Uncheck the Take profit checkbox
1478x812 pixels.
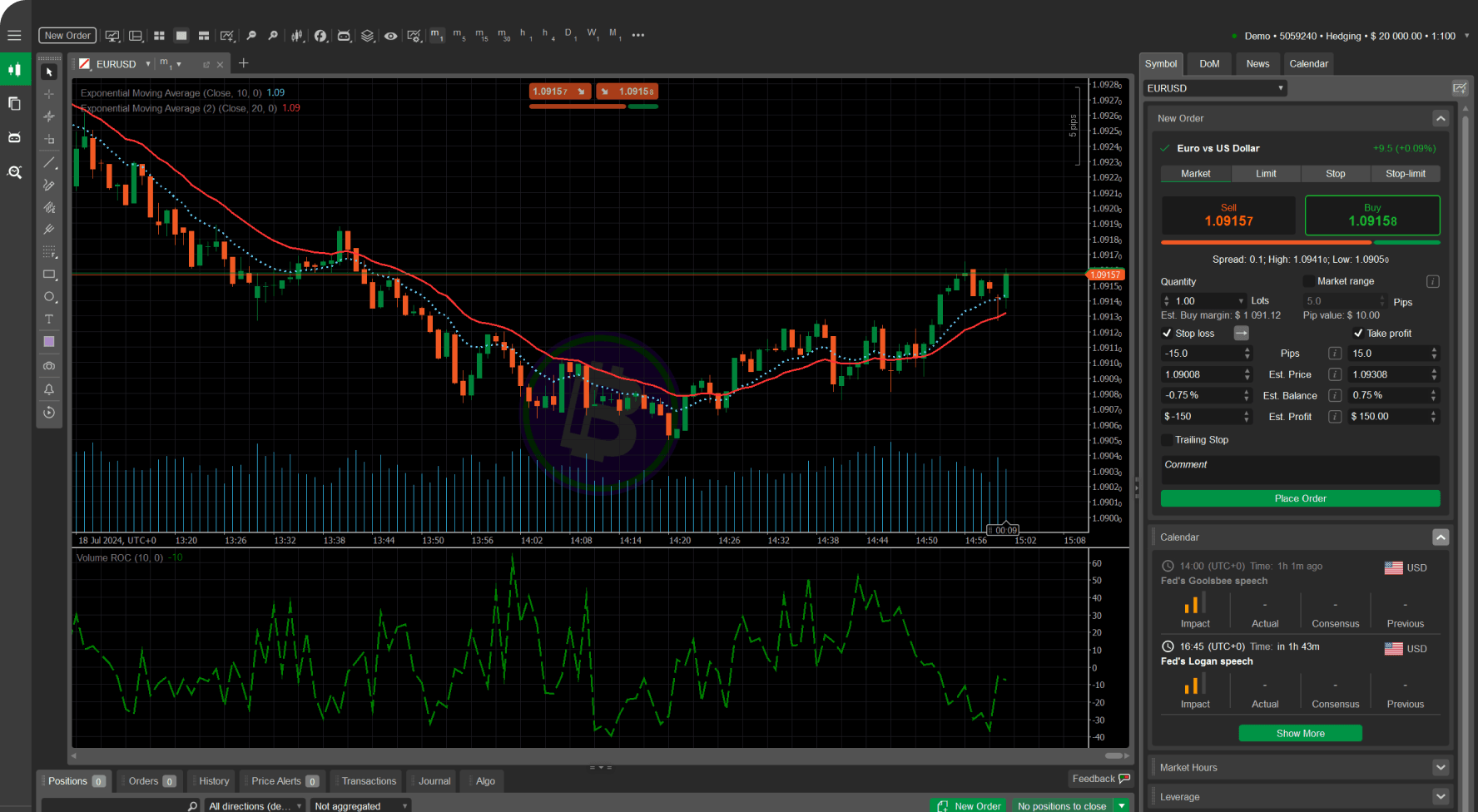(1358, 334)
